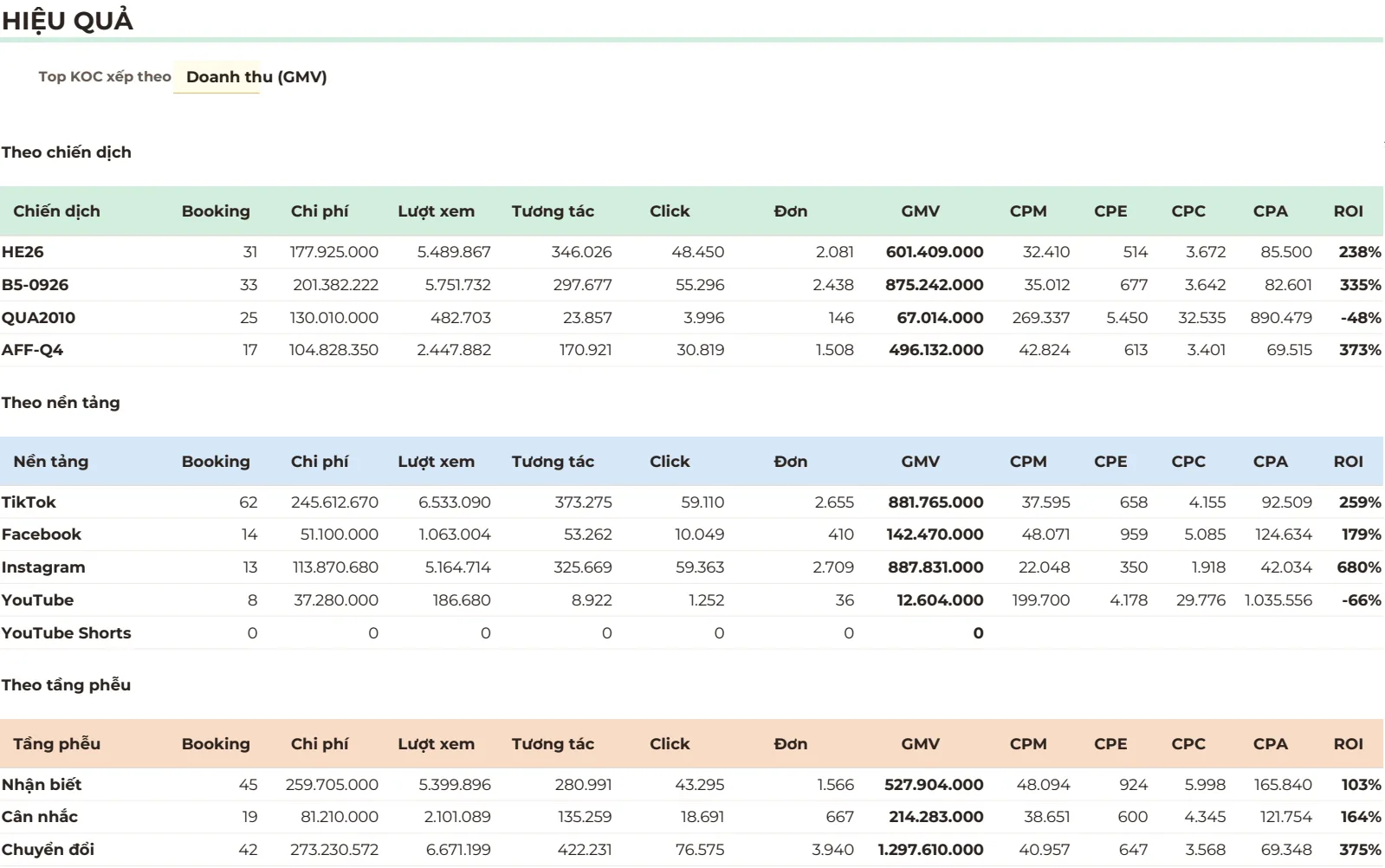Select the "Nhận biết" funnel stage

tap(42, 785)
